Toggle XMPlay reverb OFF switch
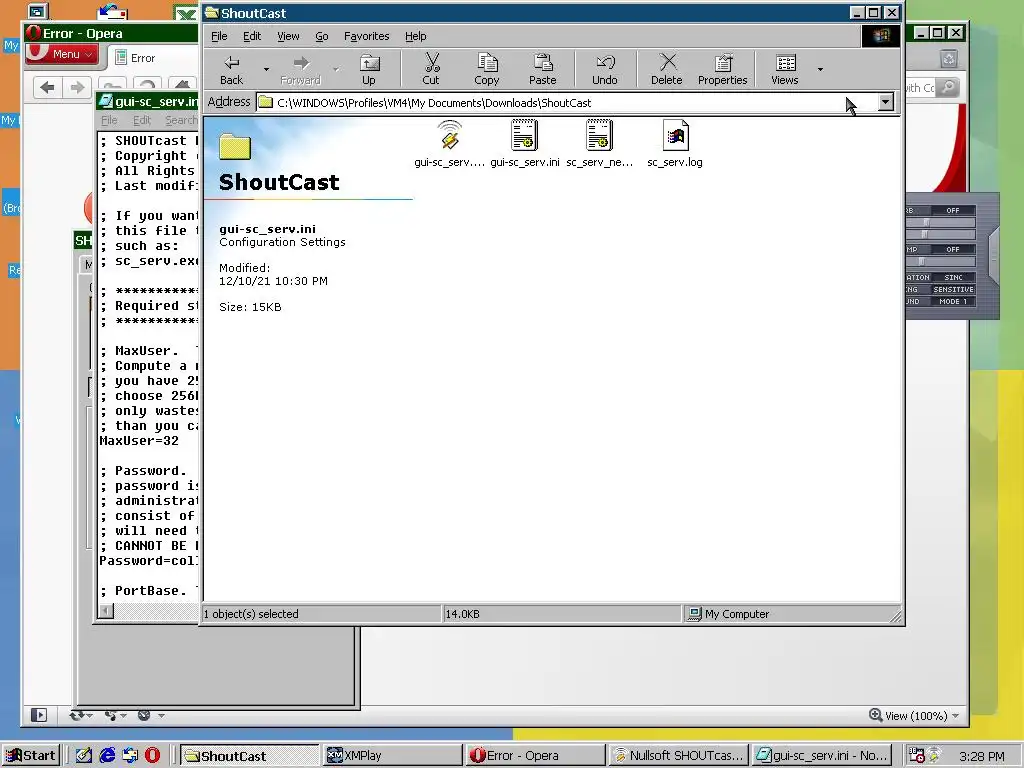1024x768 pixels. pyautogui.click(x=952, y=210)
